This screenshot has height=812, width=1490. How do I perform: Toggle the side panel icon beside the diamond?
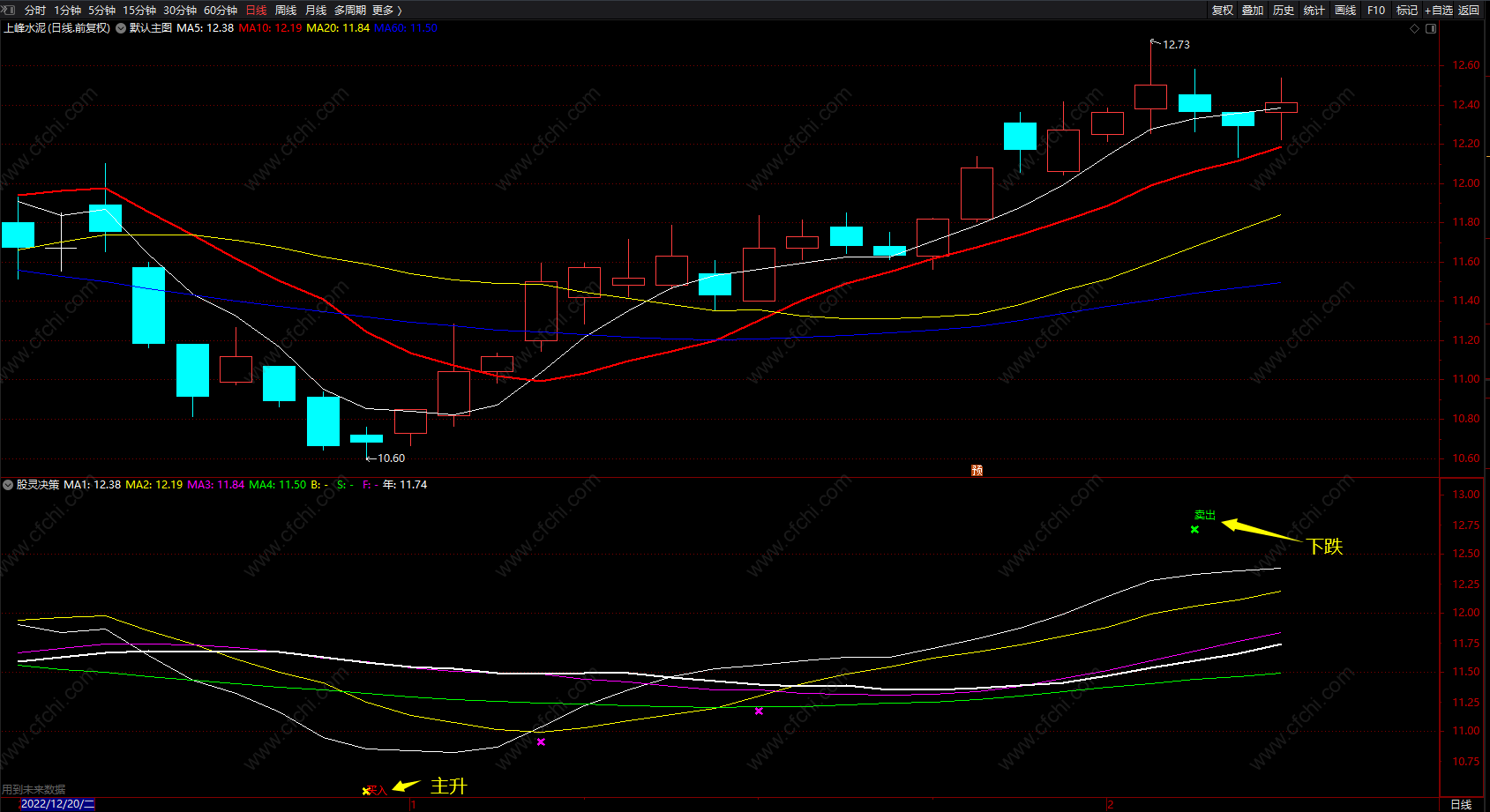click(x=1431, y=28)
